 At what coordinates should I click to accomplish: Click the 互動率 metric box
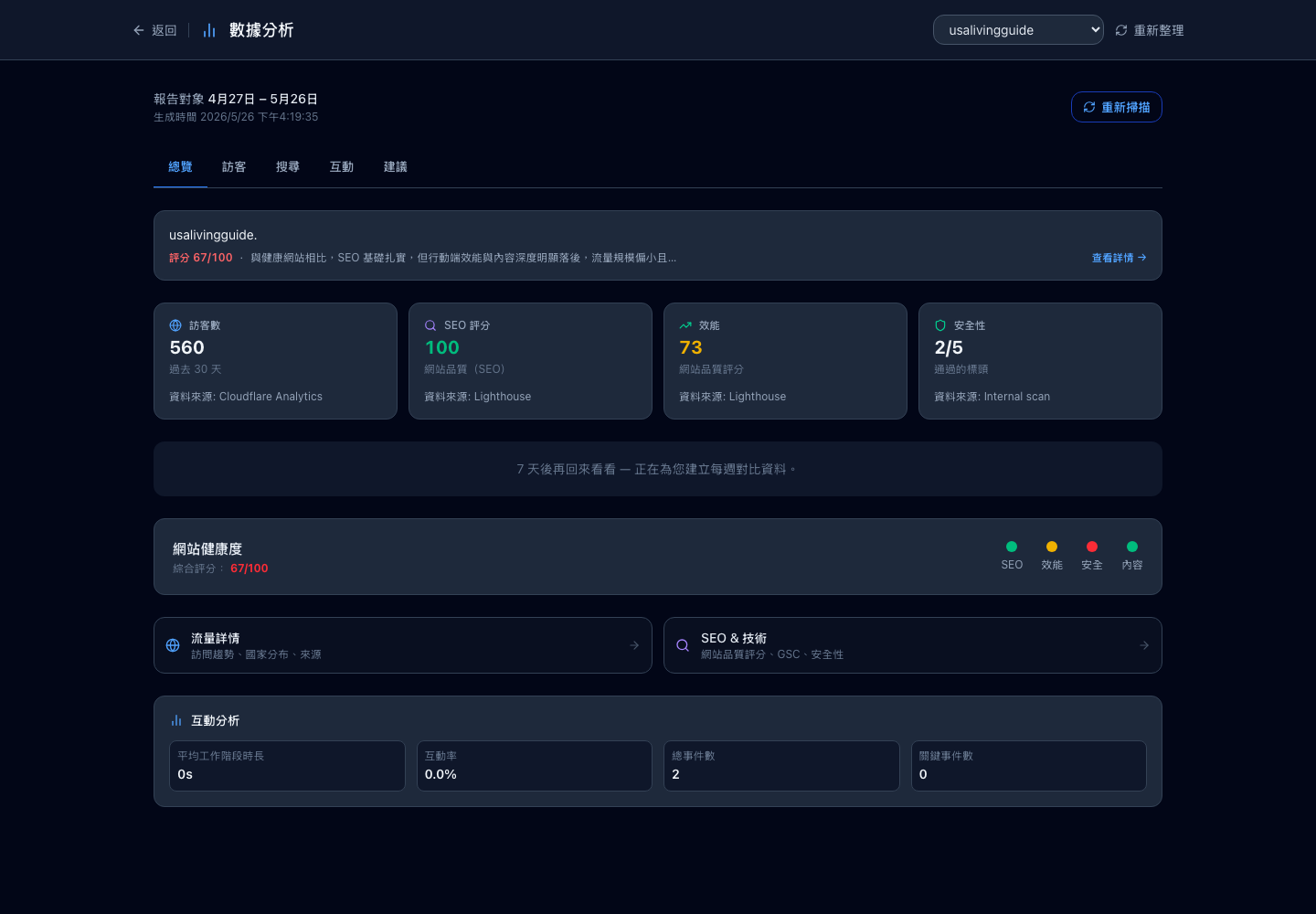535,766
